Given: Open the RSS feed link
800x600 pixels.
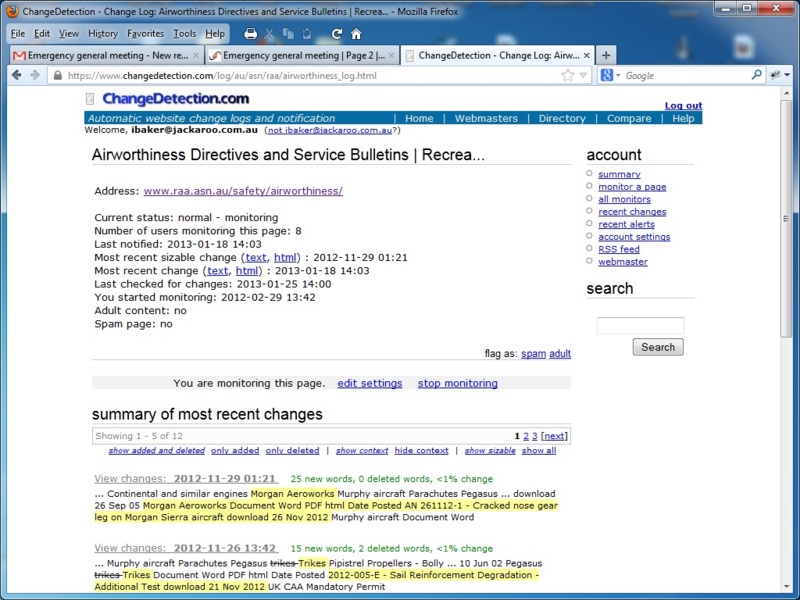Looking at the screenshot, I should pos(618,249).
